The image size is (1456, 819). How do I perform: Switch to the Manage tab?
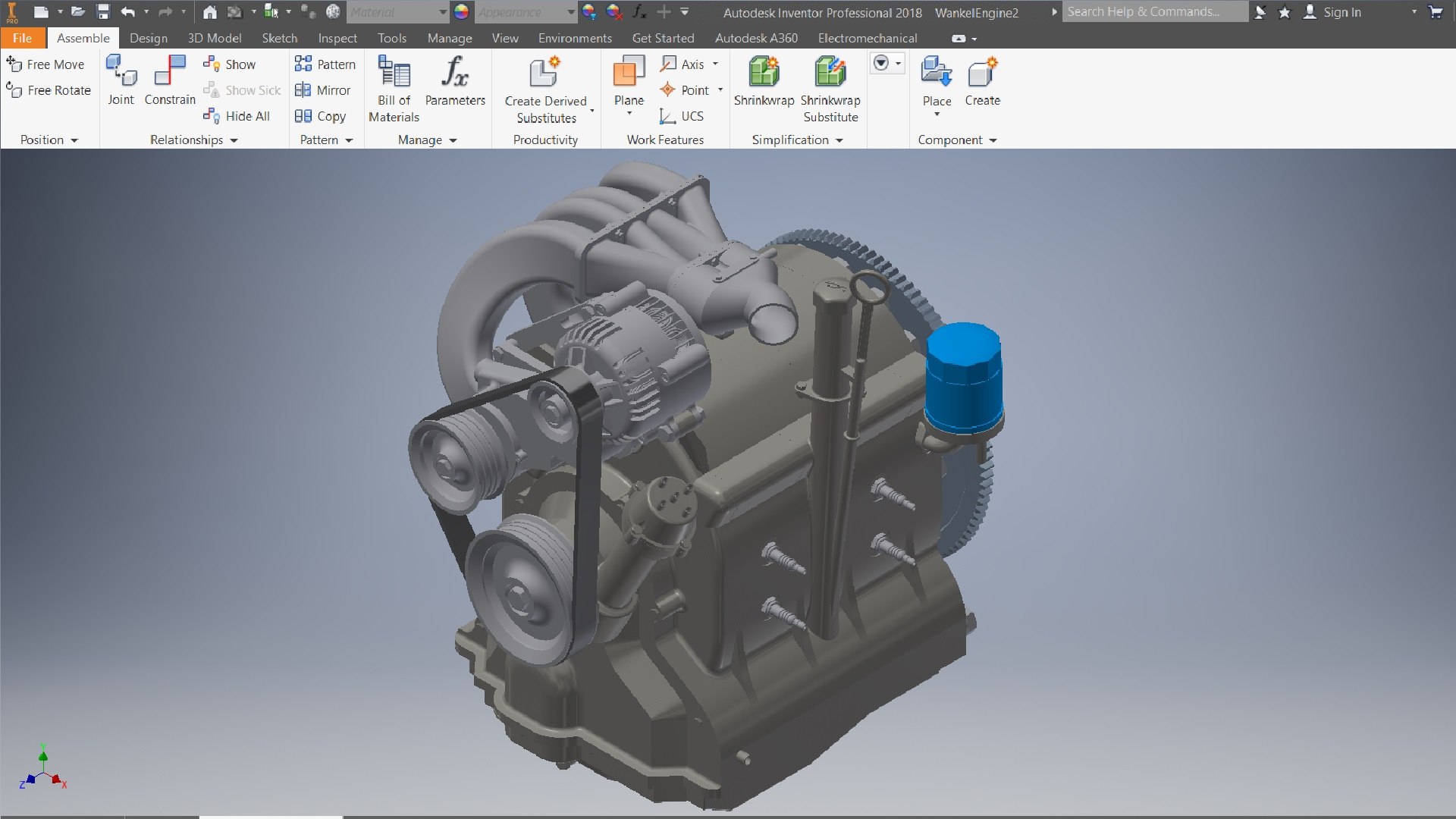450,38
